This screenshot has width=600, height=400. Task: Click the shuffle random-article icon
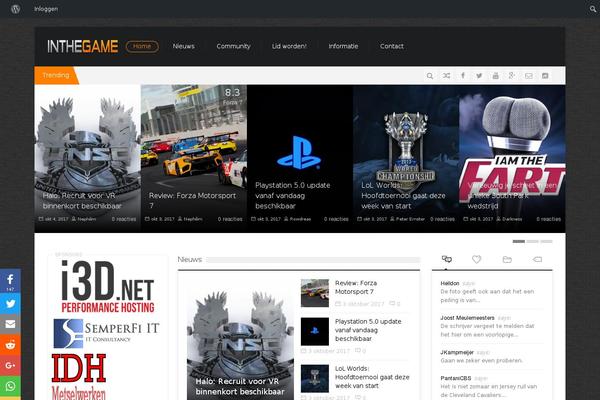click(447, 76)
